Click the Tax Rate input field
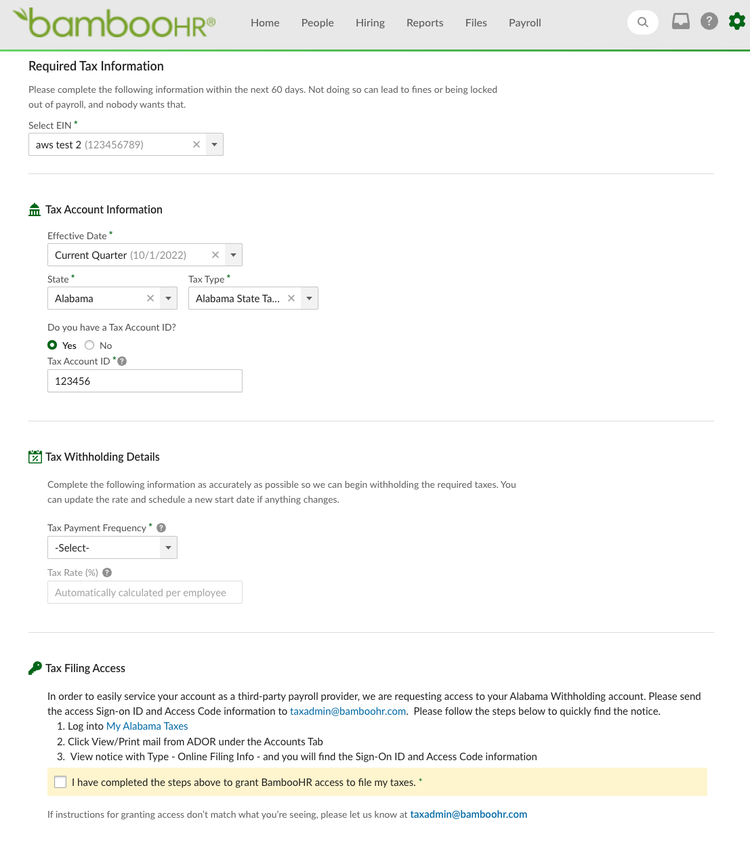Viewport: 750px width, 853px height. [x=145, y=592]
